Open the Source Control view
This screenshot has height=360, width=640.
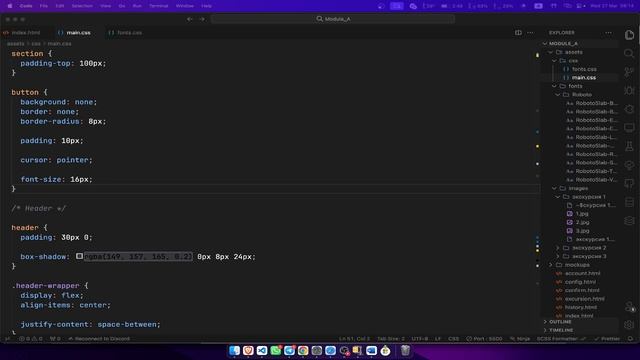tap(629, 72)
